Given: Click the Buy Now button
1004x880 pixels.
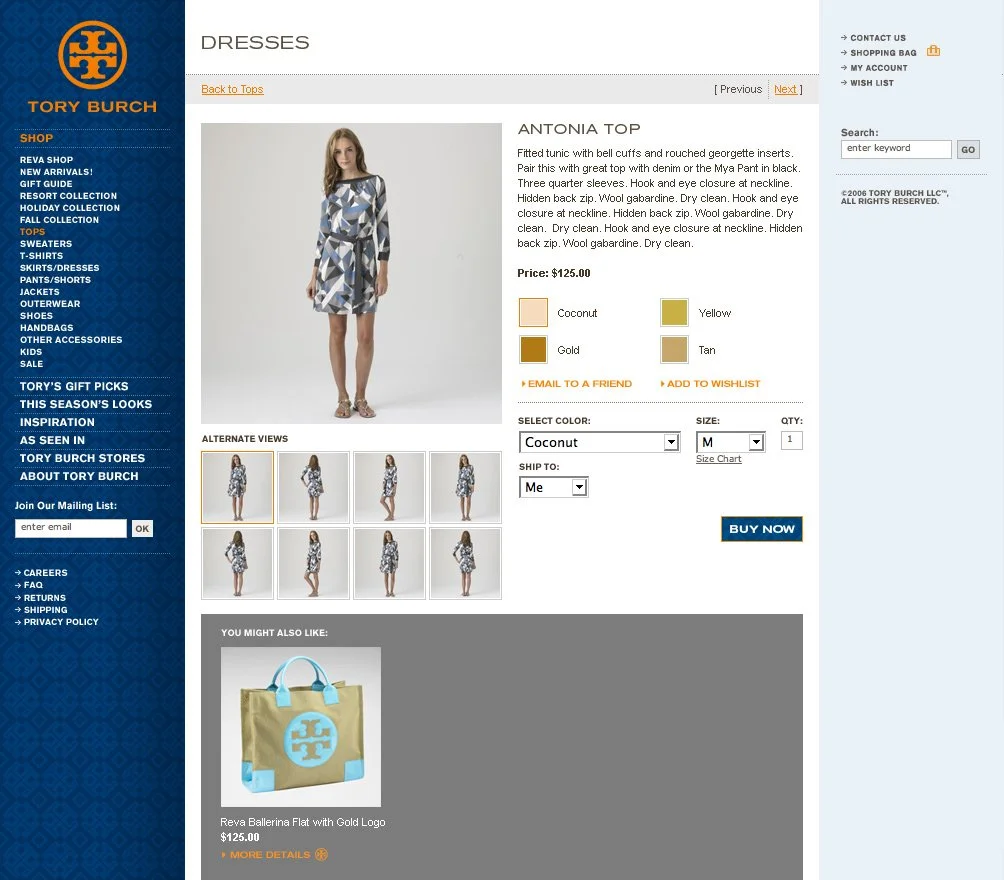Looking at the screenshot, I should coord(761,529).
